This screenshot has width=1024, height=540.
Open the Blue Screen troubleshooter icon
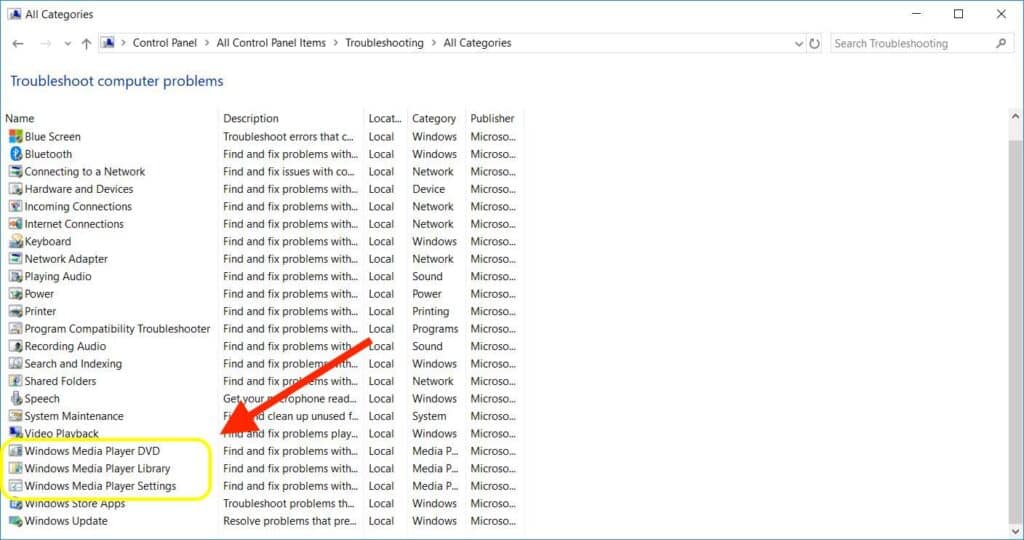(15, 136)
